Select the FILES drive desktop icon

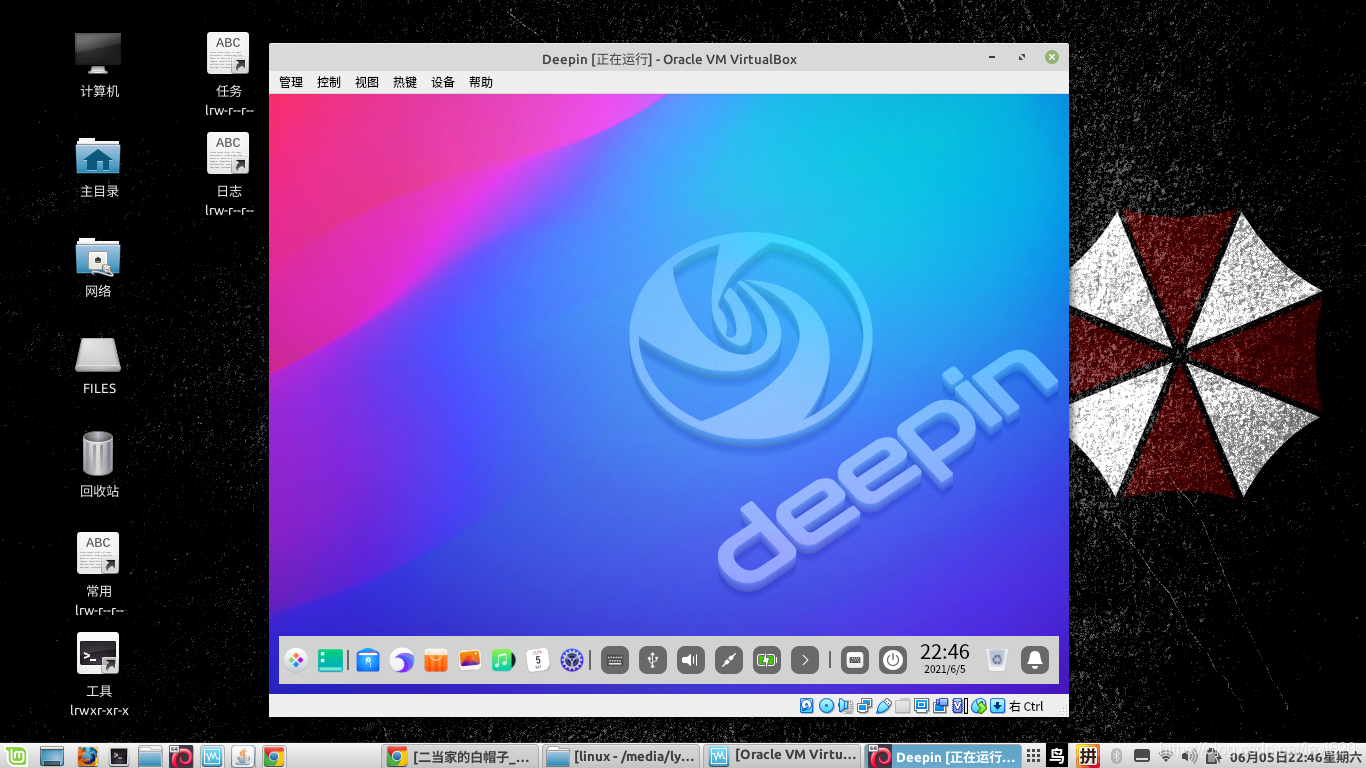[x=99, y=366]
